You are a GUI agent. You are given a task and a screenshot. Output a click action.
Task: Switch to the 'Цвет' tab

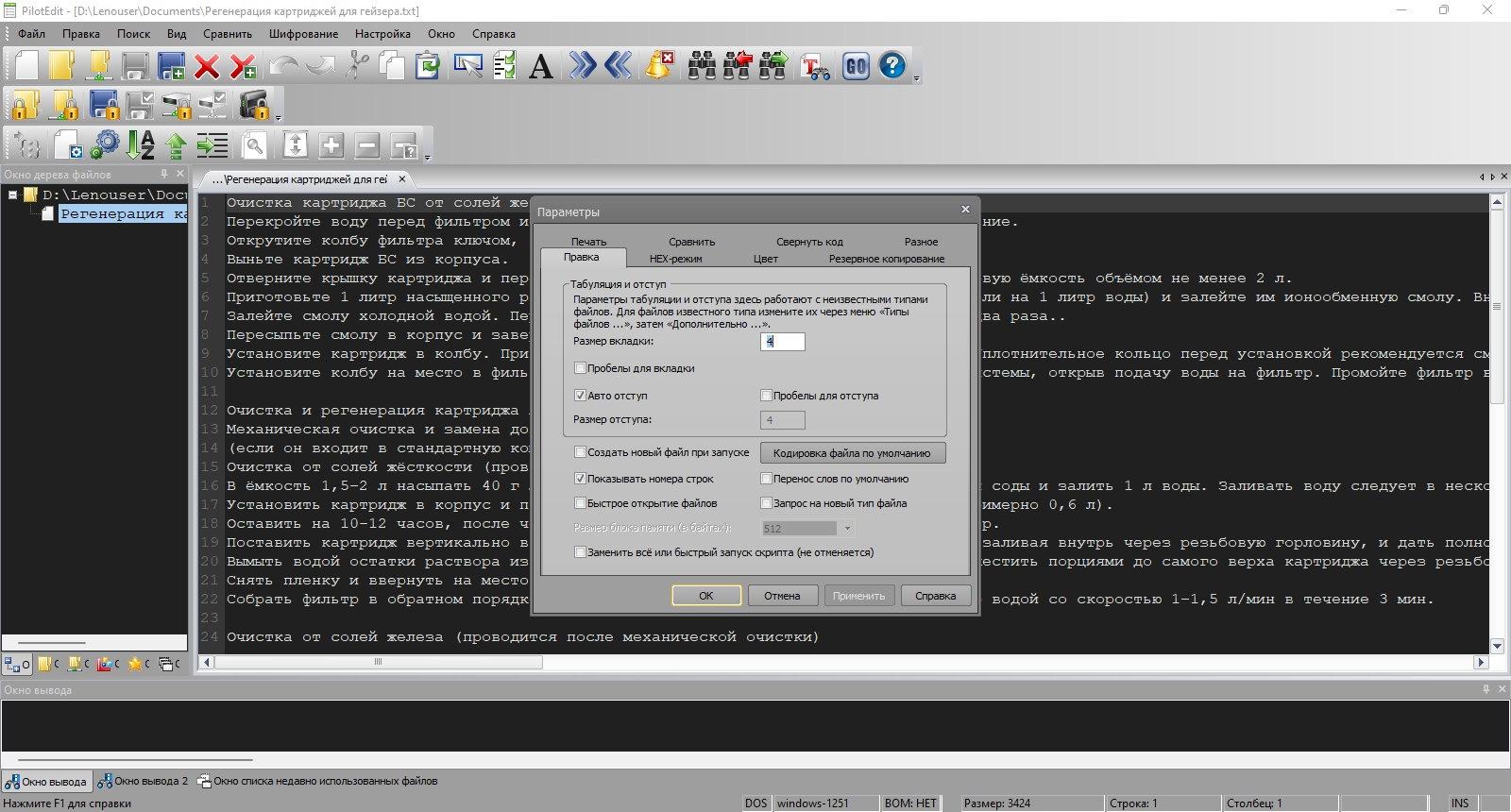(x=766, y=259)
